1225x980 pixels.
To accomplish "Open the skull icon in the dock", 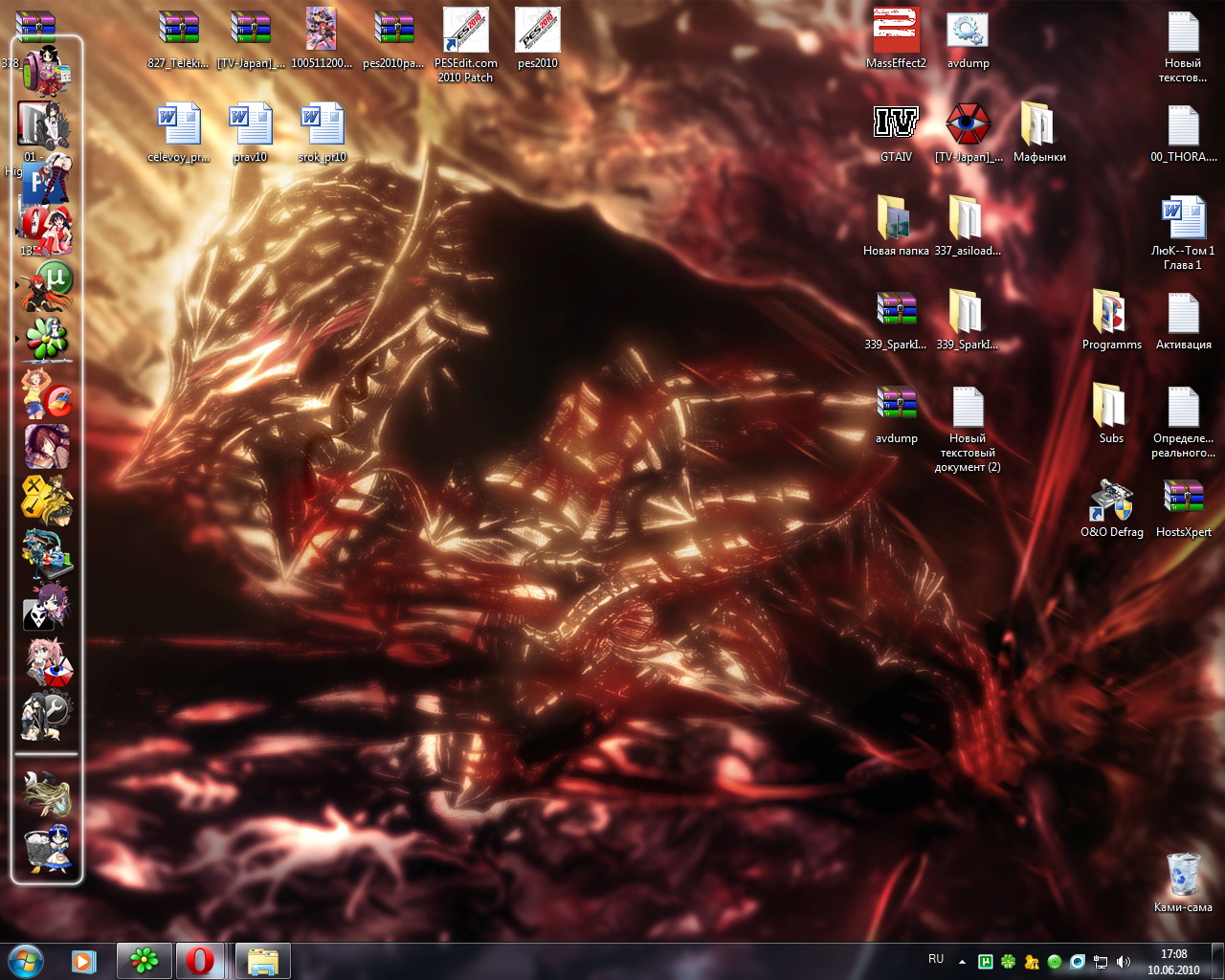I will 46,608.
